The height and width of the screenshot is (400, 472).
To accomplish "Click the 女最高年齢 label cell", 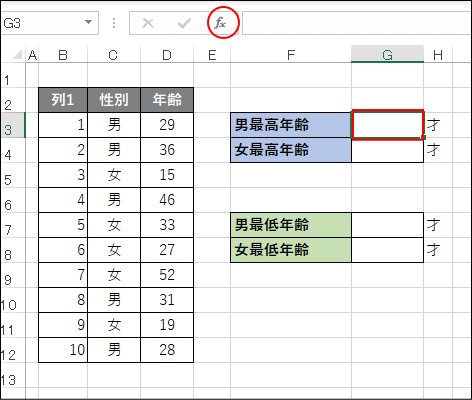I will 291,150.
